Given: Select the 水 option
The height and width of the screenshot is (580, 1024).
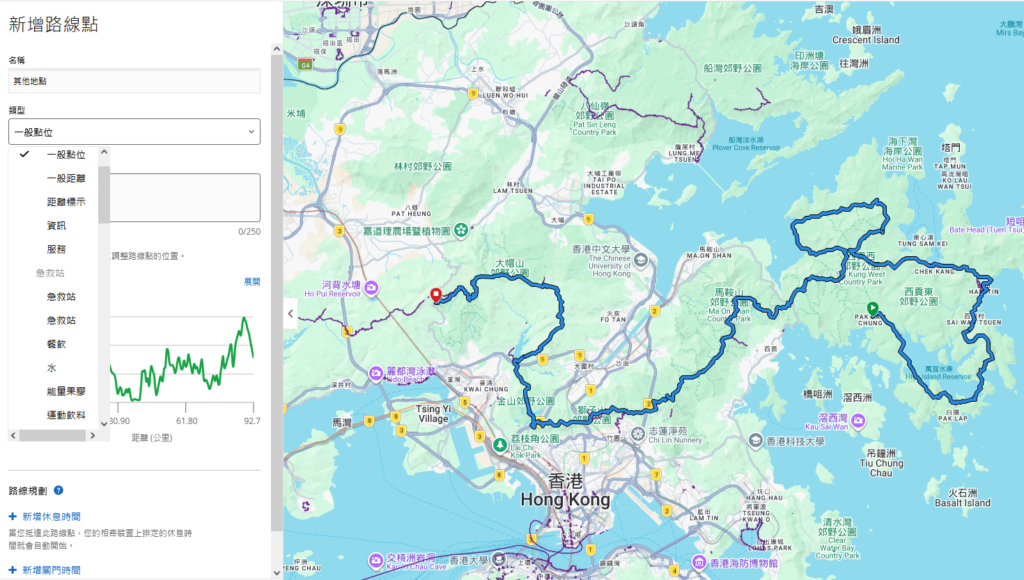Looking at the screenshot, I should pyautogui.click(x=54, y=368).
